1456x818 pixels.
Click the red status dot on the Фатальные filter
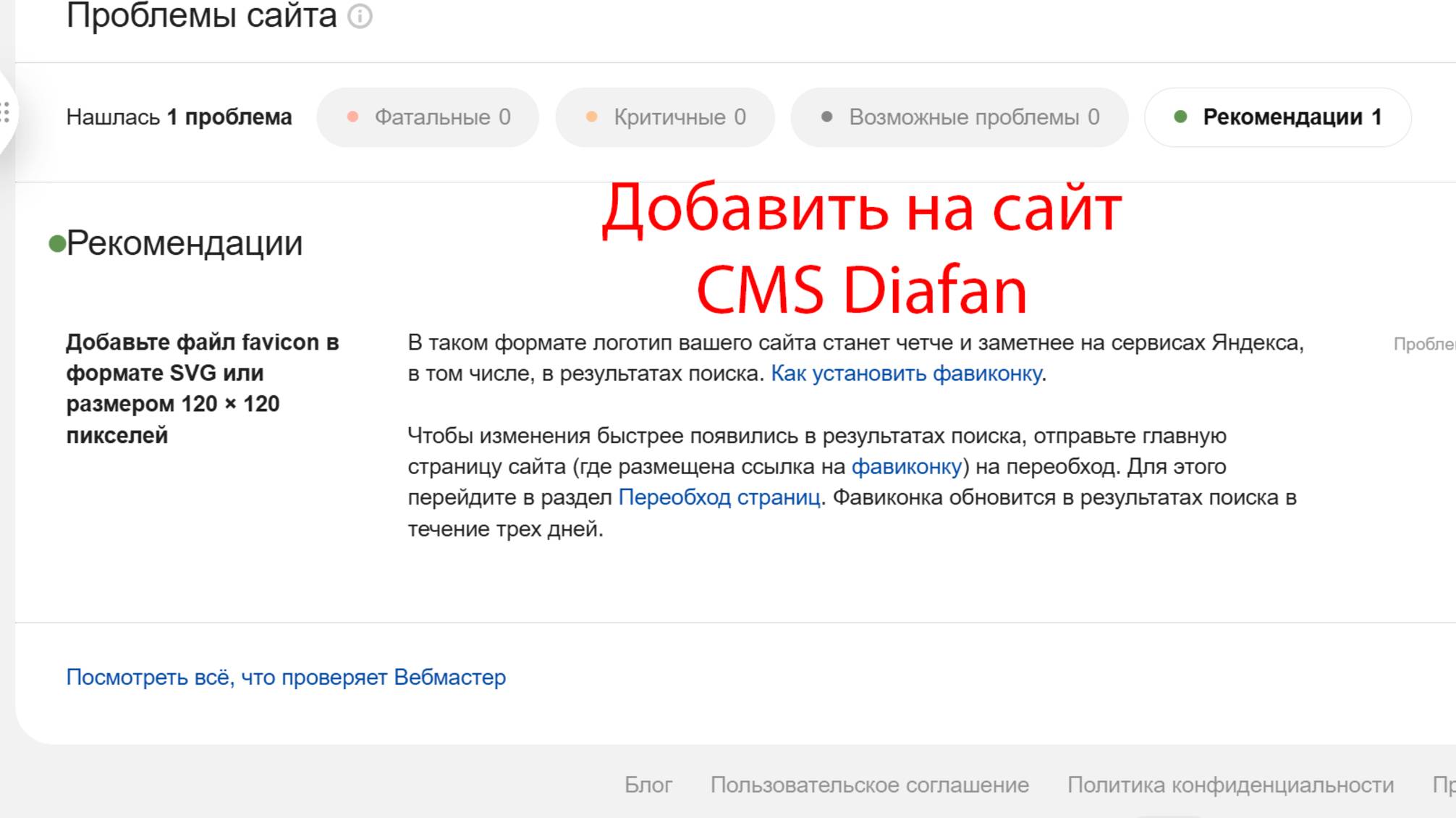coord(352,115)
